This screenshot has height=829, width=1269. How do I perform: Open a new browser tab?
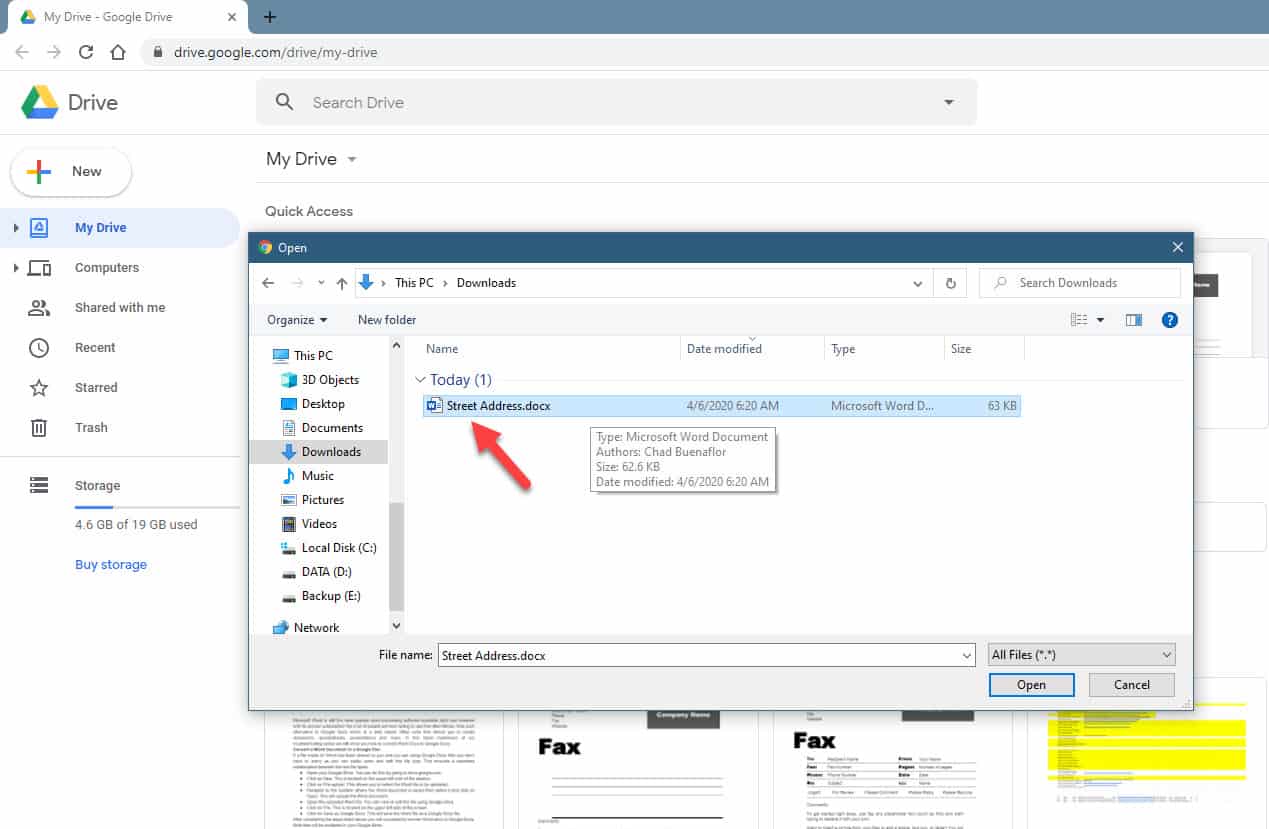coord(269,17)
